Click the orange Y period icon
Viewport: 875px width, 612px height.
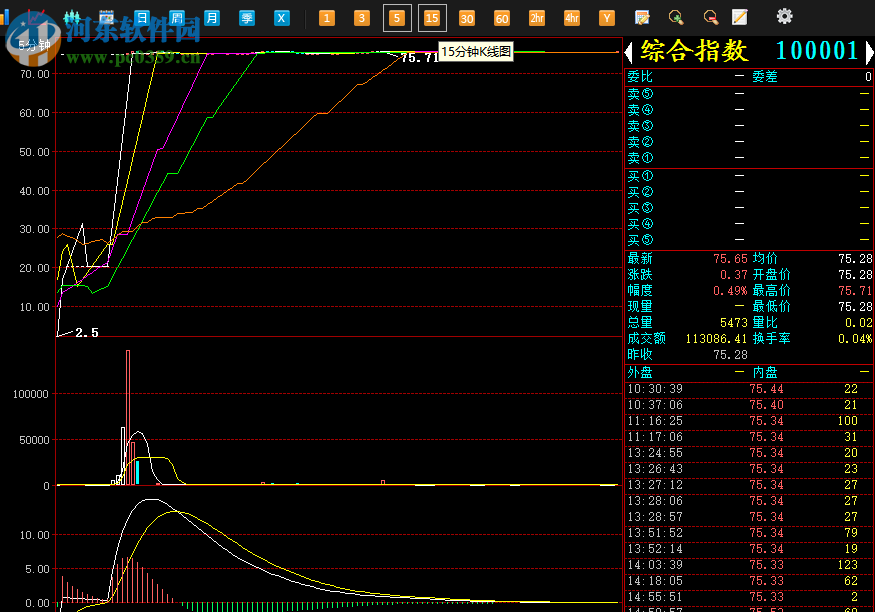607,17
